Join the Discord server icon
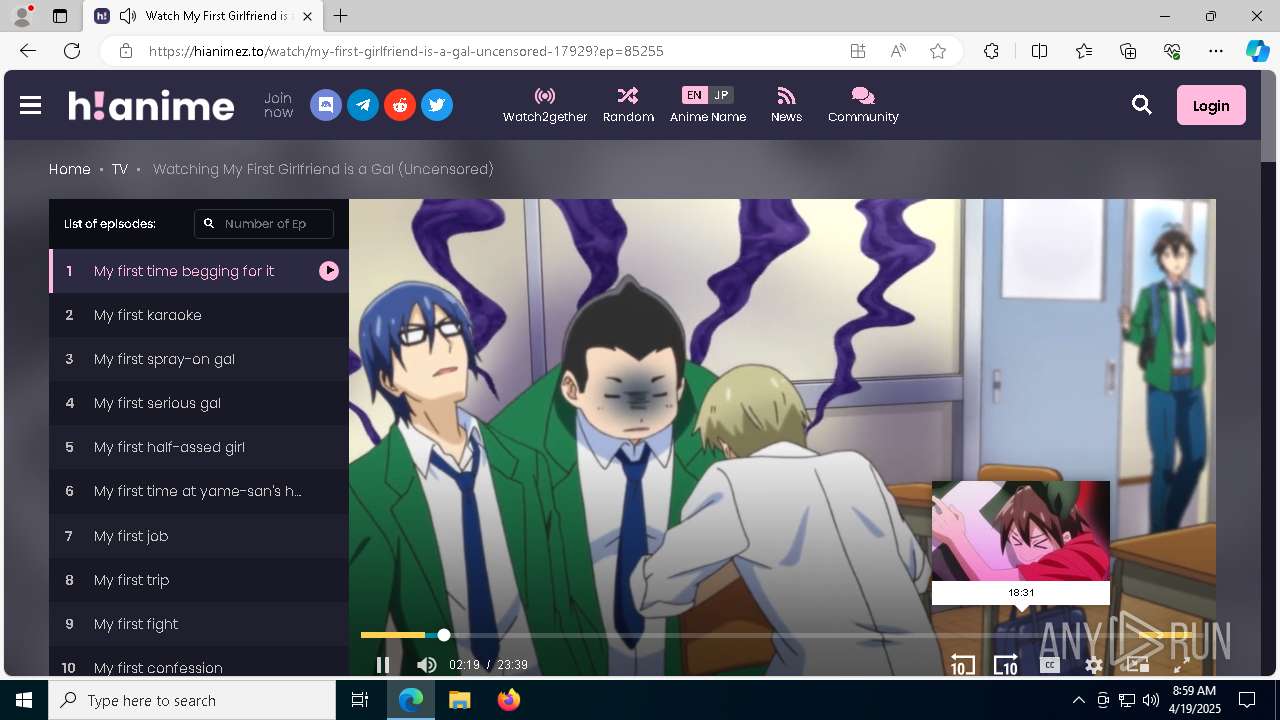 click(x=326, y=105)
